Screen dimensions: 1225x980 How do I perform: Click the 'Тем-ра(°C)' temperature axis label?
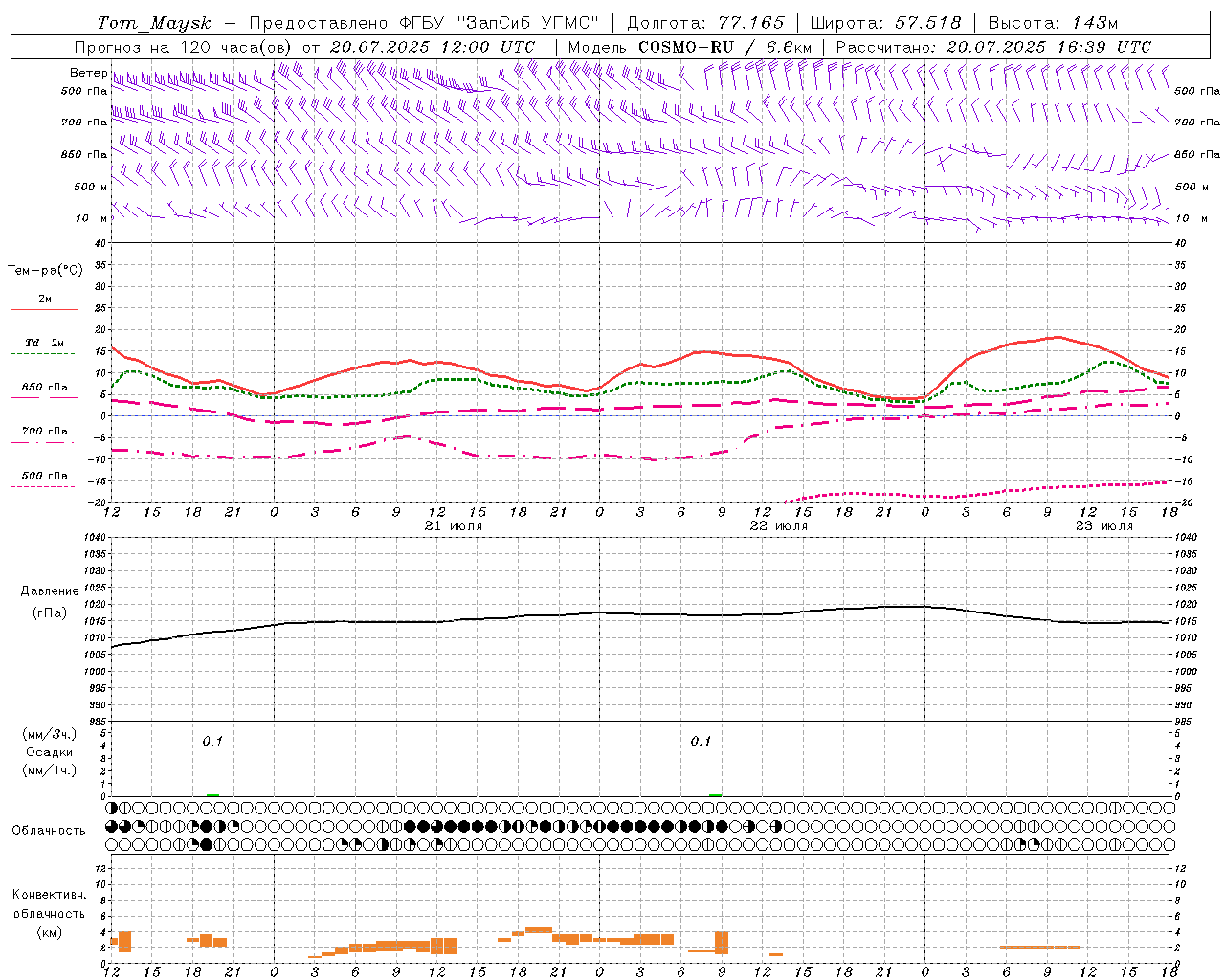tap(45, 271)
